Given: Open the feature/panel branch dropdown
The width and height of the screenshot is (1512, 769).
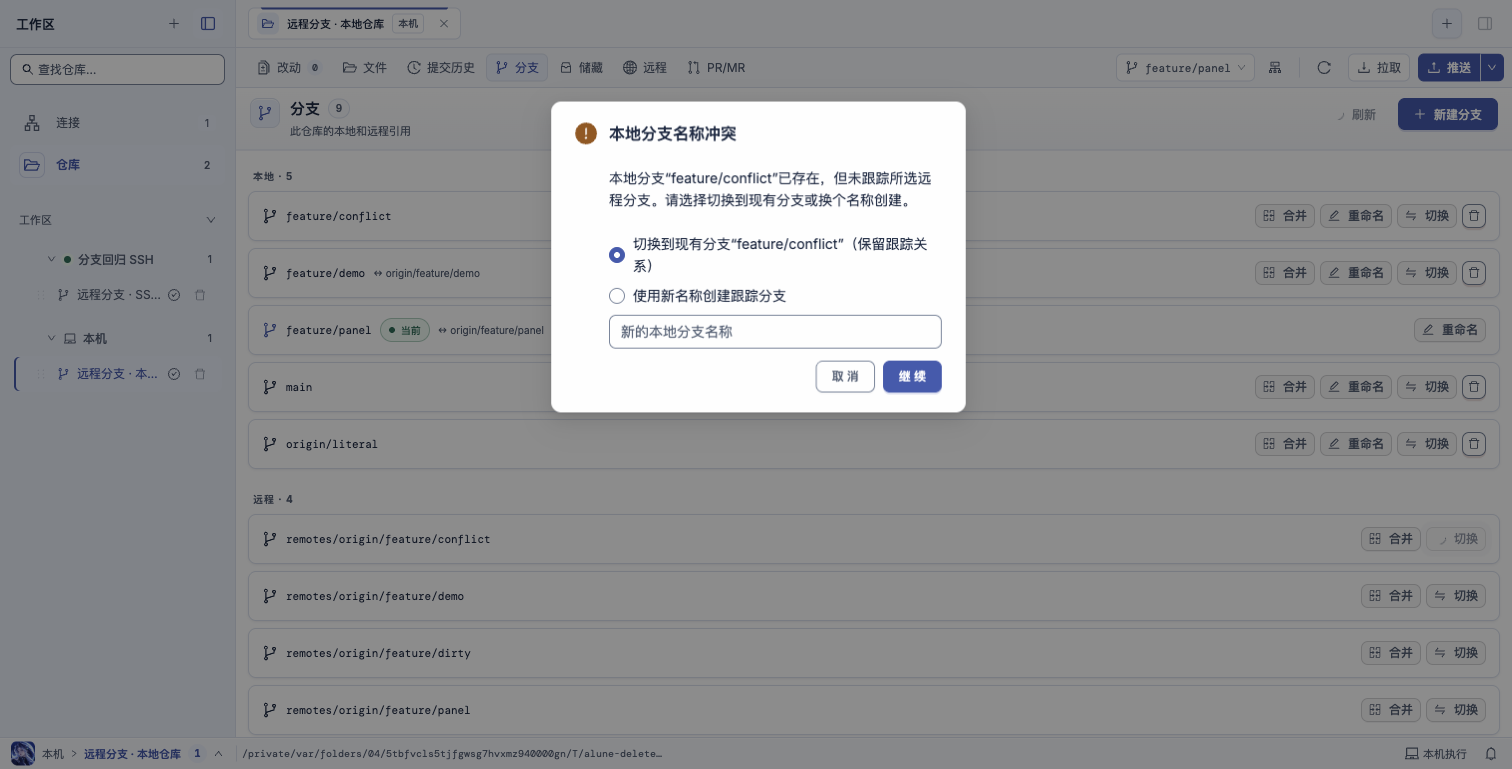Looking at the screenshot, I should [1185, 68].
